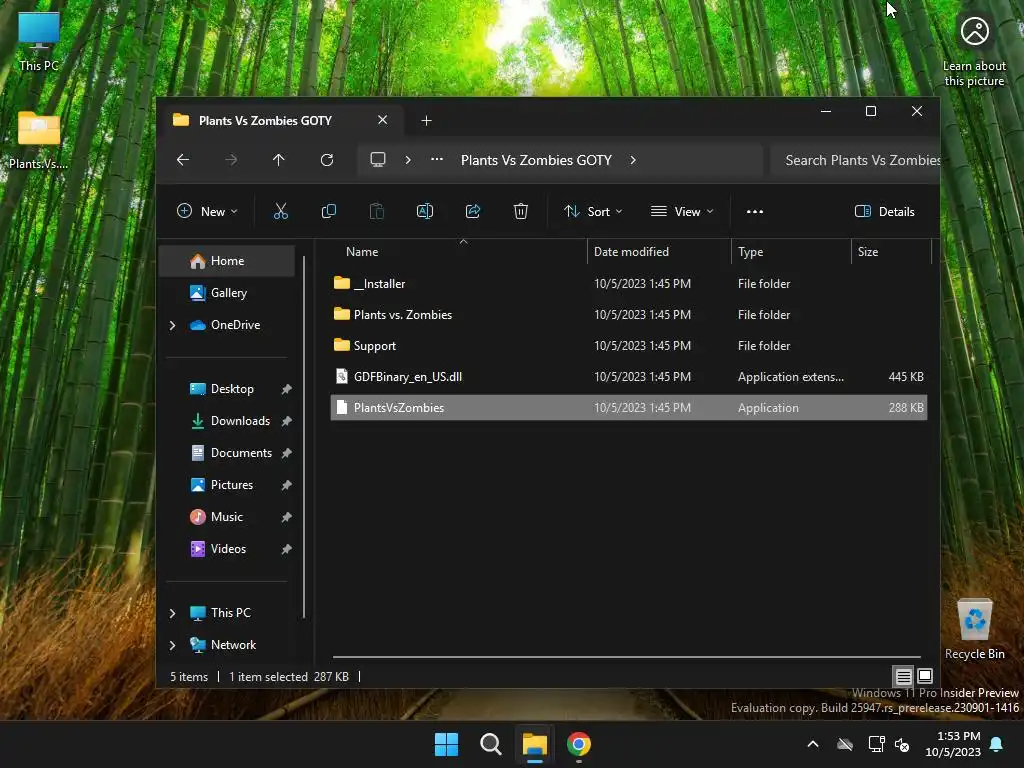This screenshot has height=768, width=1024.
Task: Click the Copy icon in toolbar
Action: [328, 211]
